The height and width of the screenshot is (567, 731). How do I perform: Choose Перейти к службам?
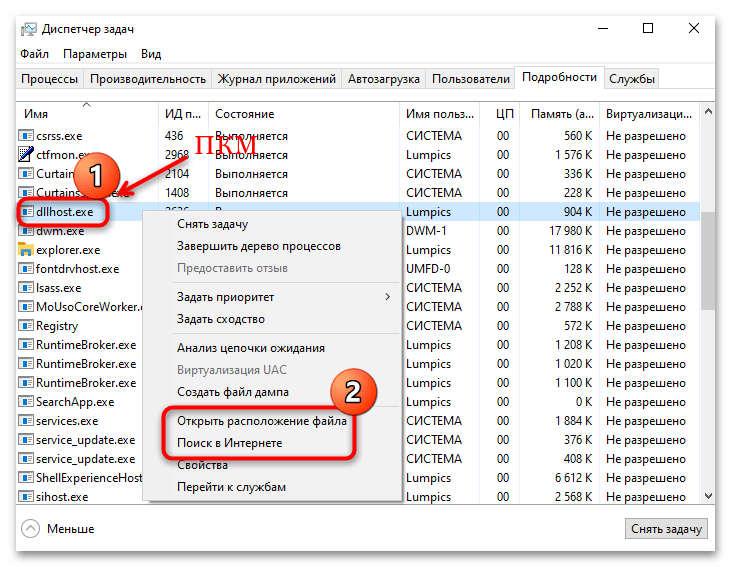click(231, 487)
